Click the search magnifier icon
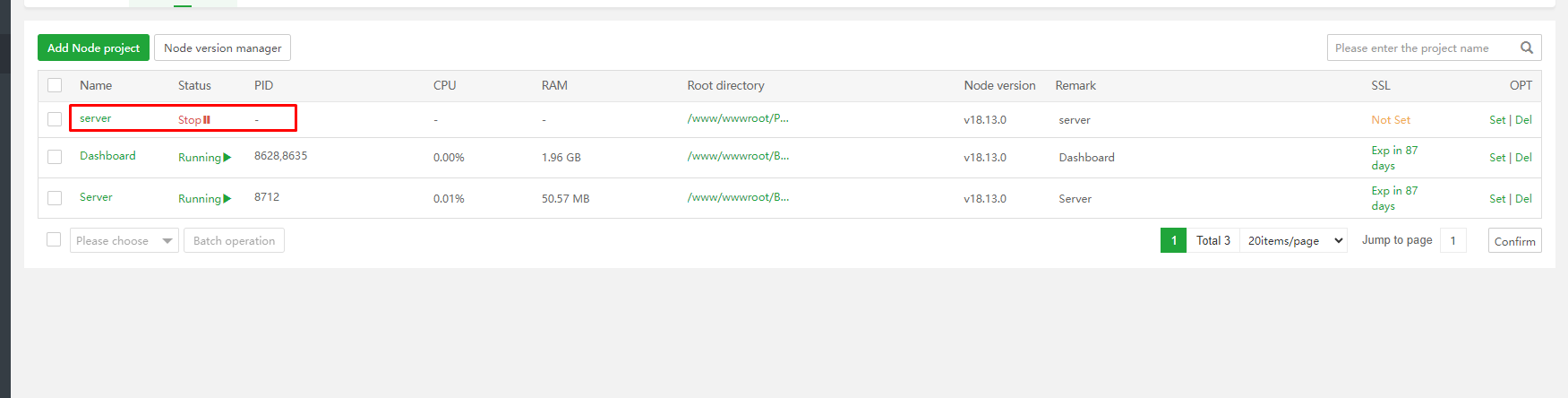Viewport: 1568px width, 398px height. 1527,48
